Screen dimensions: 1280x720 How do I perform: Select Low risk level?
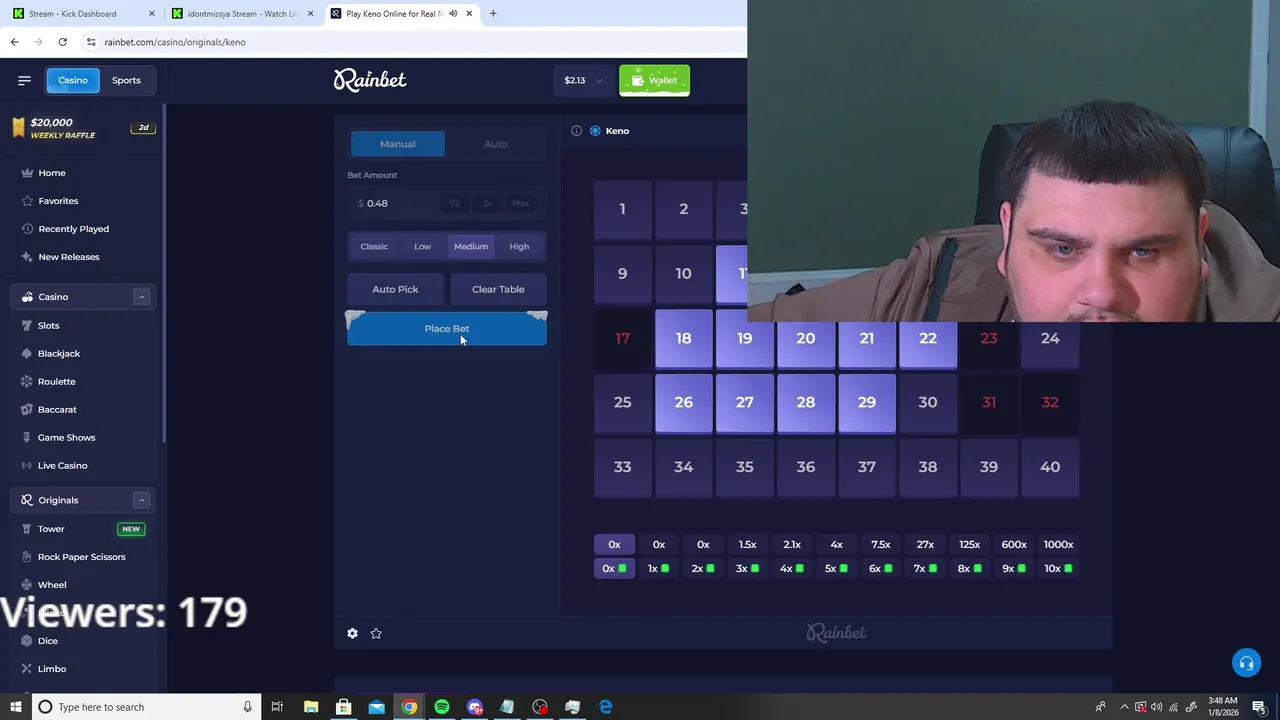point(423,246)
